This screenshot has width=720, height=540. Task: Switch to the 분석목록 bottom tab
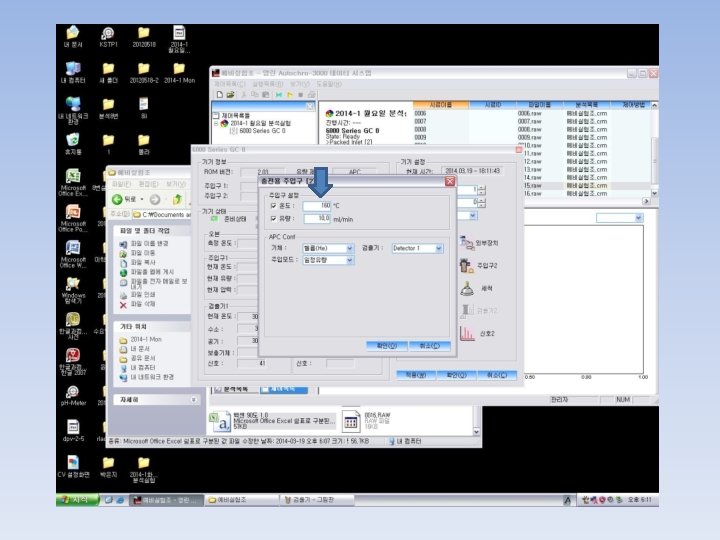click(234, 389)
